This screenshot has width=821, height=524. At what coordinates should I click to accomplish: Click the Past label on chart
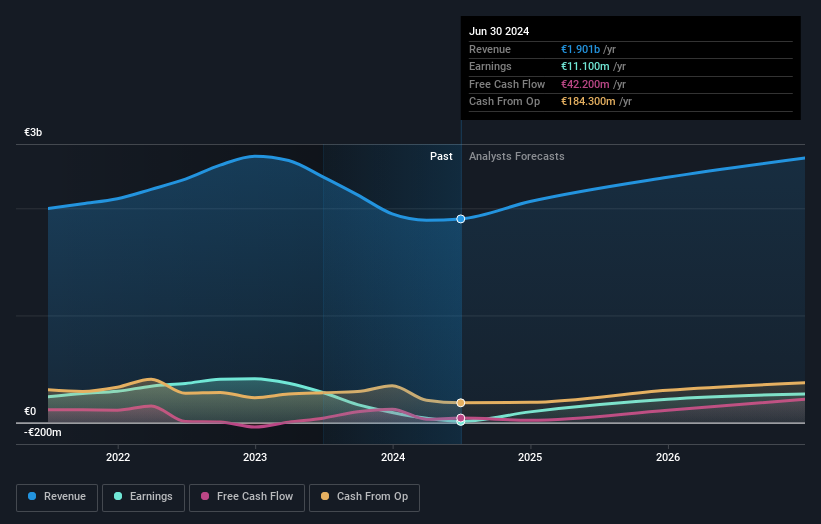pos(441,156)
